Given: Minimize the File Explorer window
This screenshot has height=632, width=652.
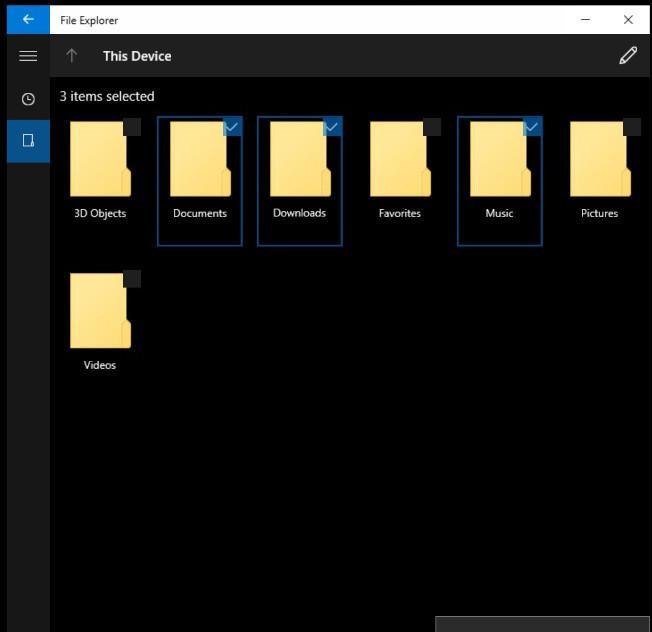Looking at the screenshot, I should coord(585,20).
